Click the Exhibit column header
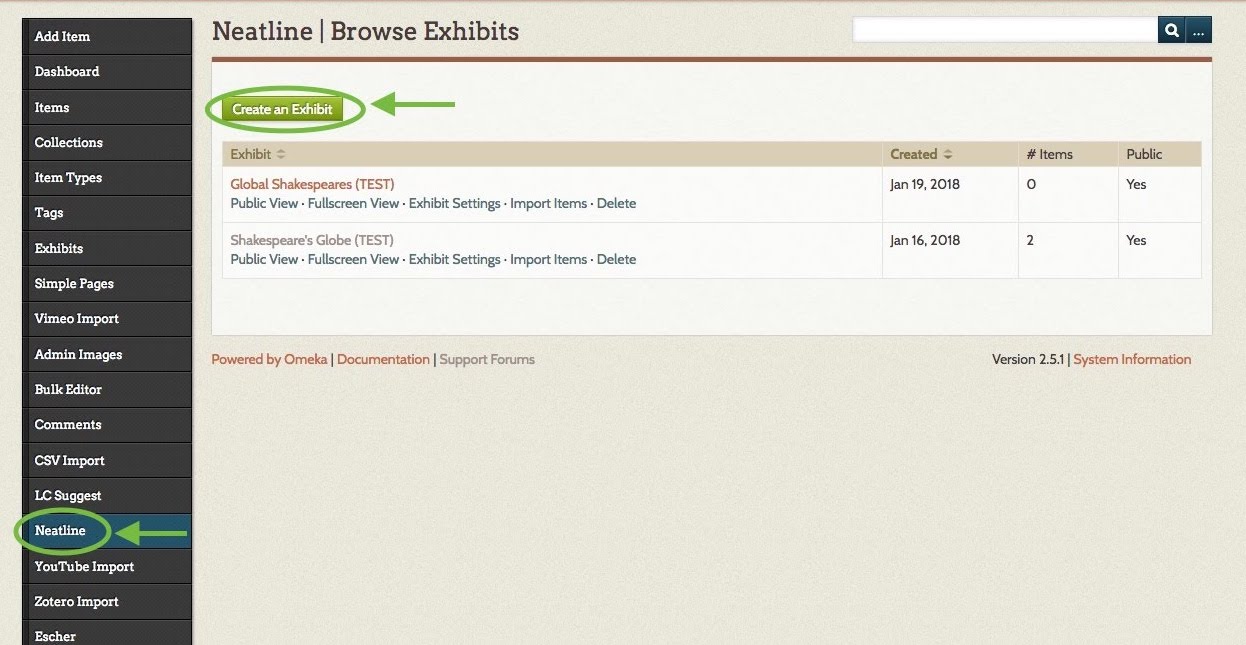This screenshot has height=645, width=1246. point(552,154)
